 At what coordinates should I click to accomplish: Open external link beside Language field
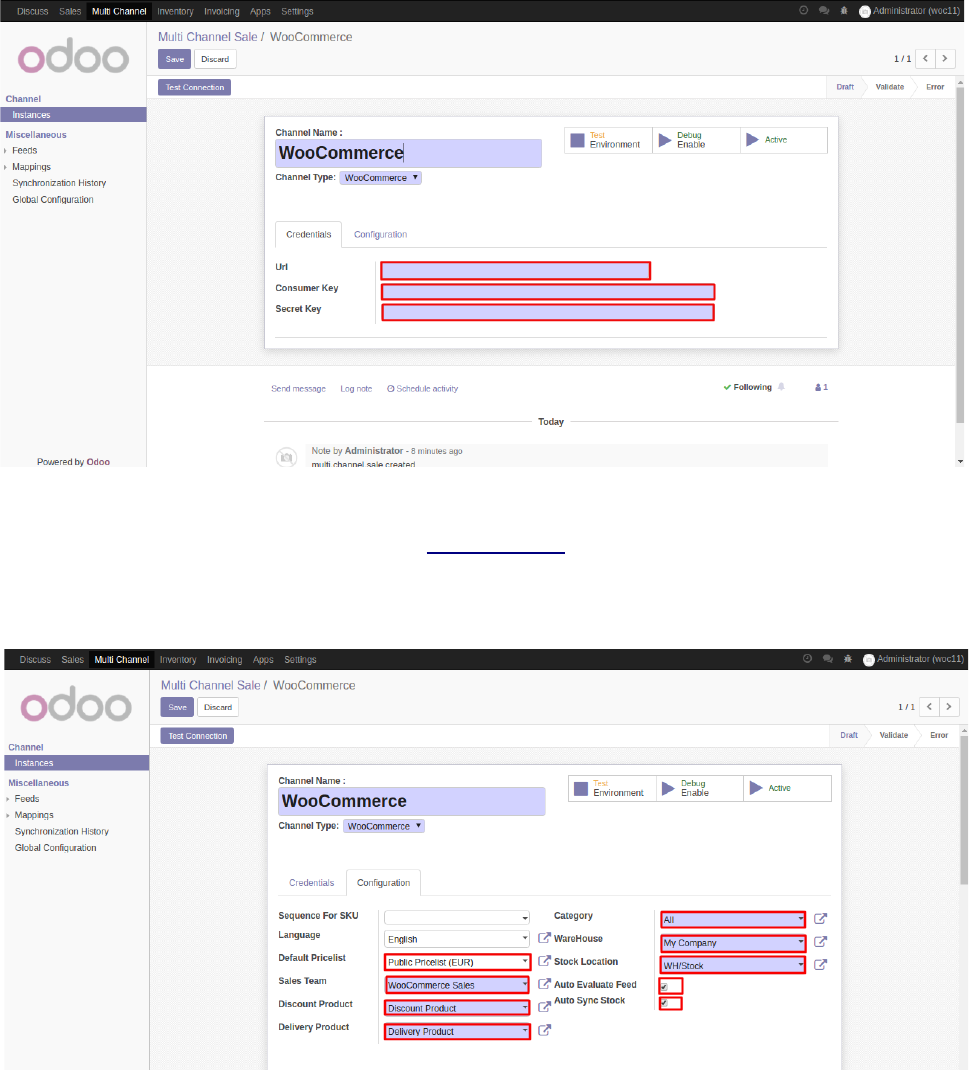544,938
